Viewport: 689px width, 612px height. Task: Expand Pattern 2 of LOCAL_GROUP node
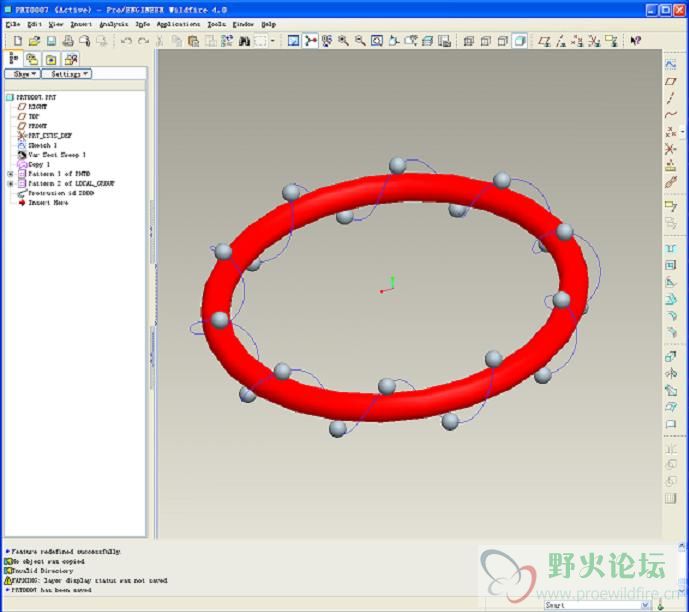coord(11,184)
